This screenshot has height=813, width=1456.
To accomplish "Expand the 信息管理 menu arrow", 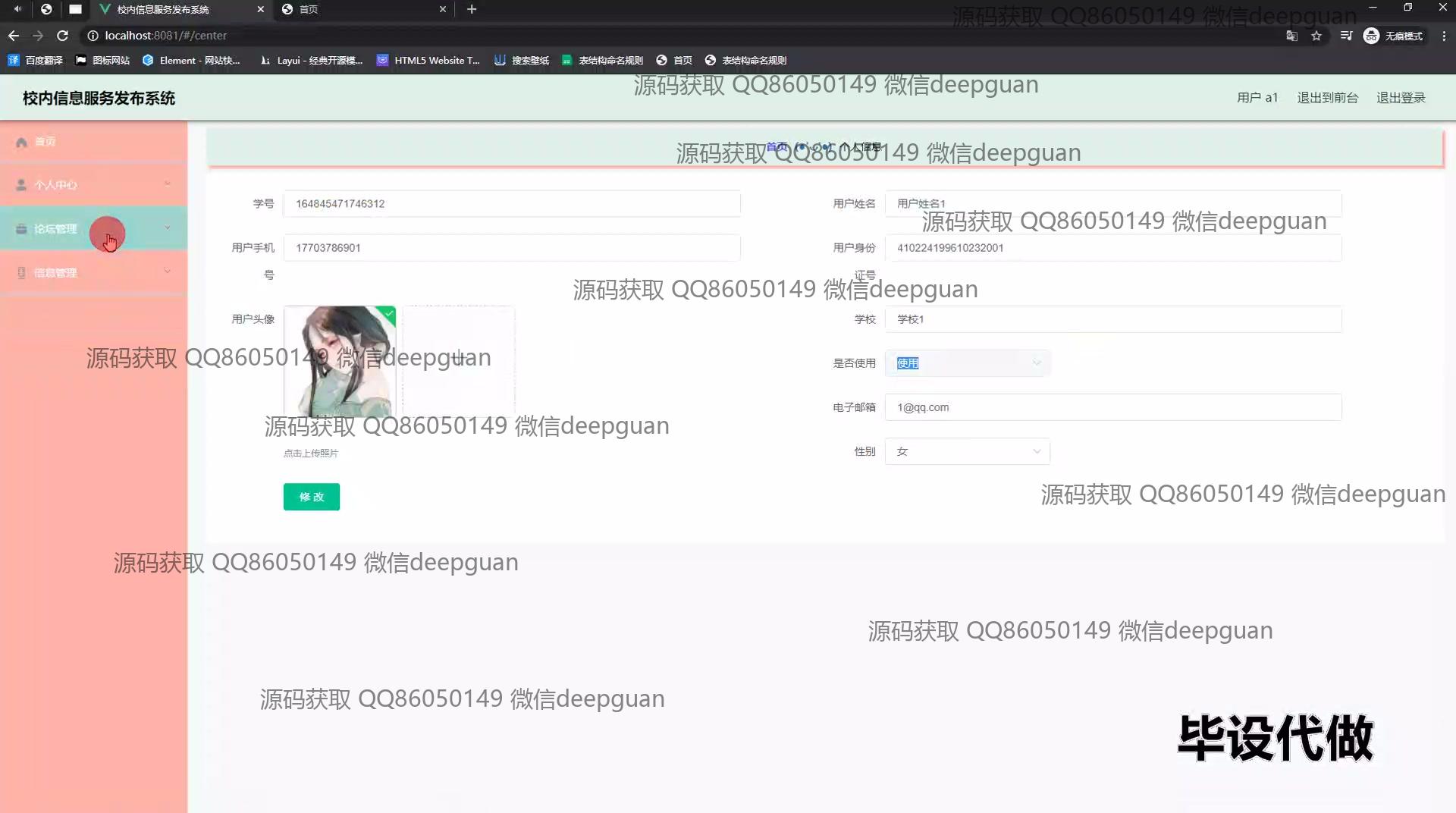I will [167, 272].
